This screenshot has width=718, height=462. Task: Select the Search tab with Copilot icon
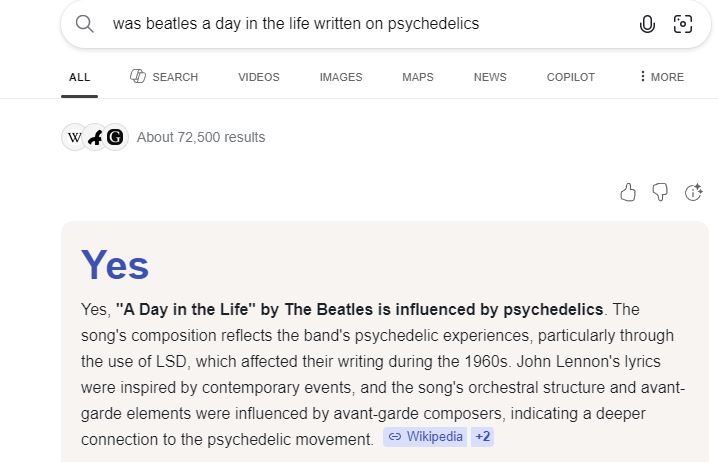tap(164, 76)
